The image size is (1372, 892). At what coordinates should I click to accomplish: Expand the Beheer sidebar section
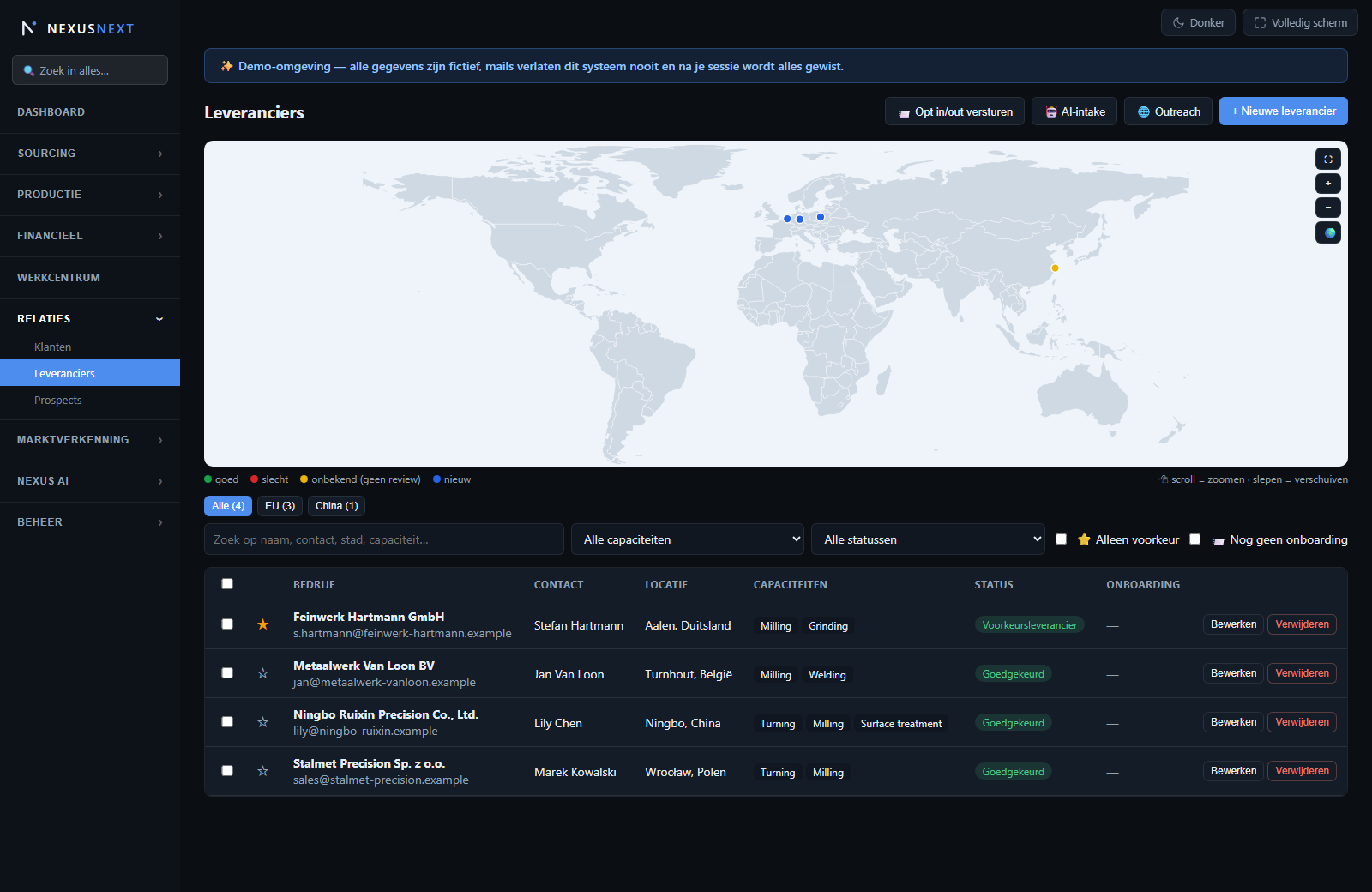click(90, 522)
